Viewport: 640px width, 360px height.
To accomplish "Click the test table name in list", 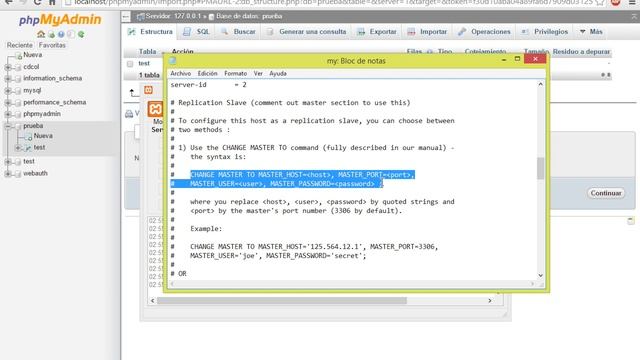I will coord(144,64).
